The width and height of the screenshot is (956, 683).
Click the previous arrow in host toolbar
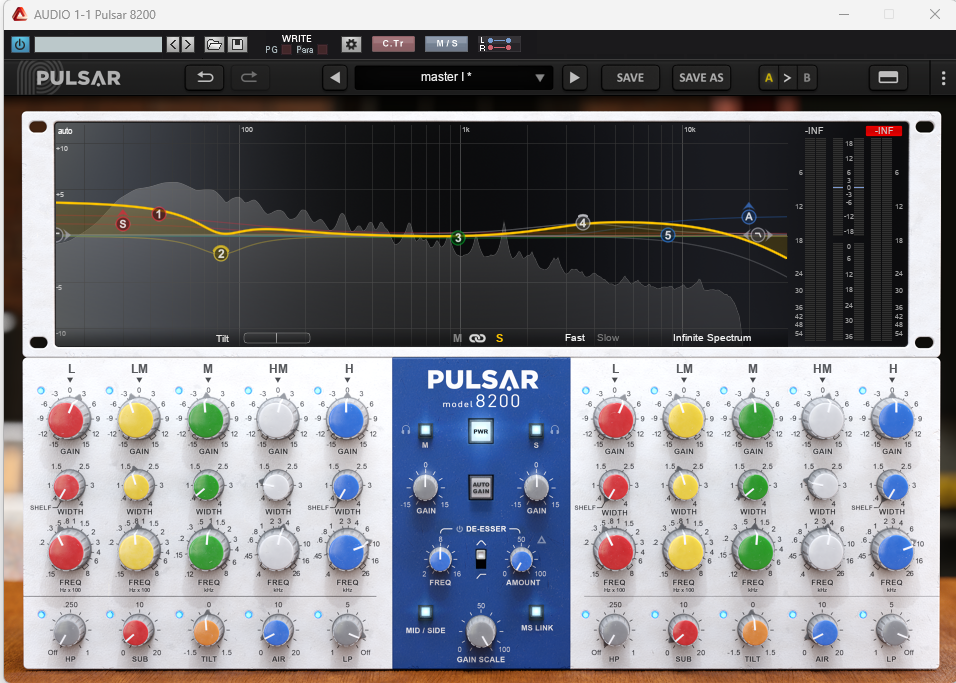[x=173, y=45]
